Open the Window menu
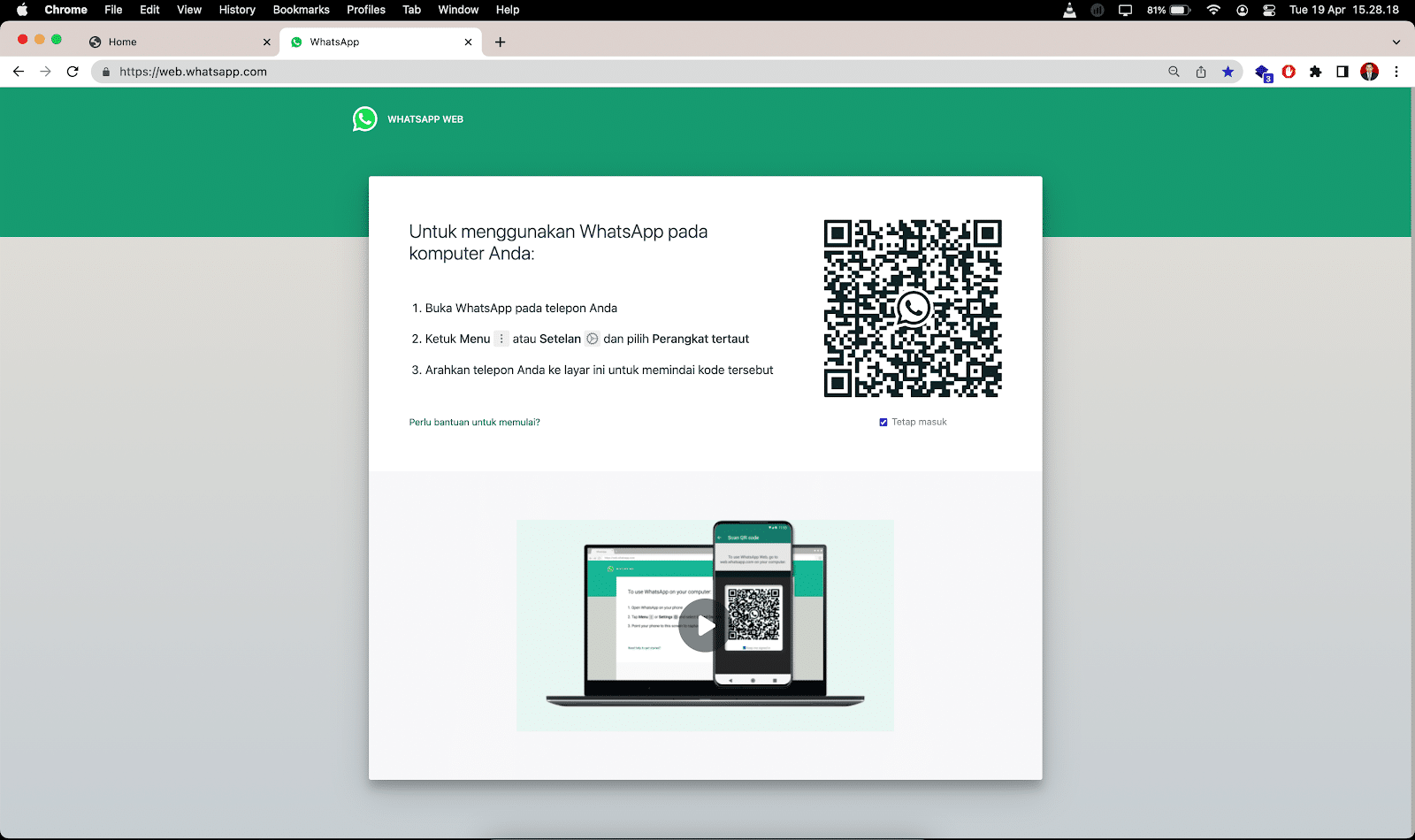This screenshot has height=840, width=1415. (458, 10)
